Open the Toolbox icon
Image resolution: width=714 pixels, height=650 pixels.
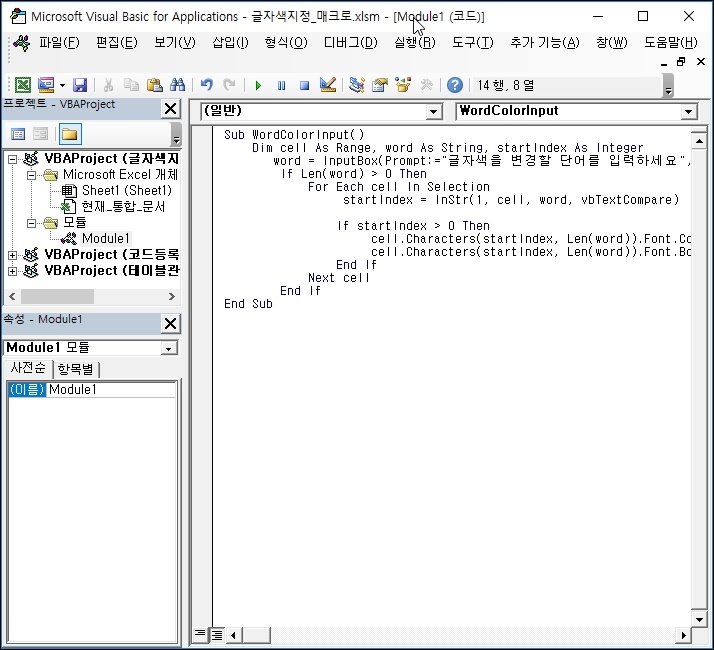click(x=426, y=85)
